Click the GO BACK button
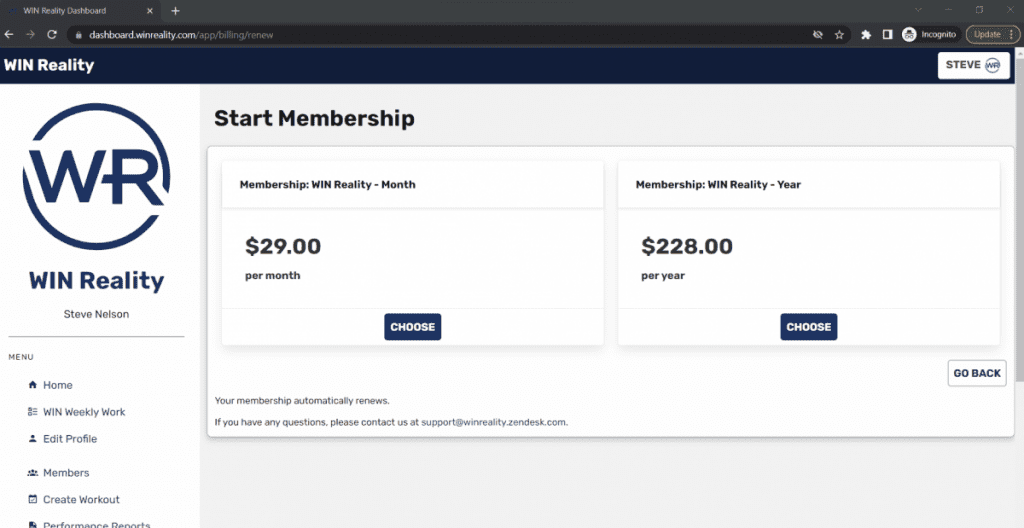The width and height of the screenshot is (1024, 528). tap(977, 373)
